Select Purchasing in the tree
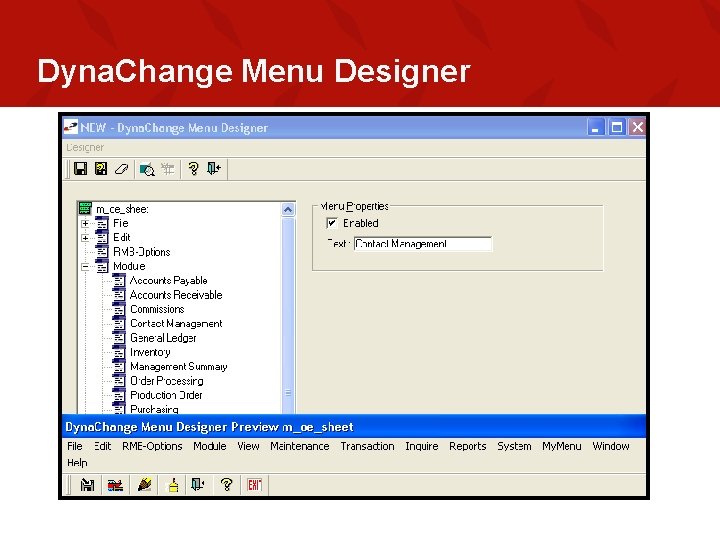 click(154, 409)
